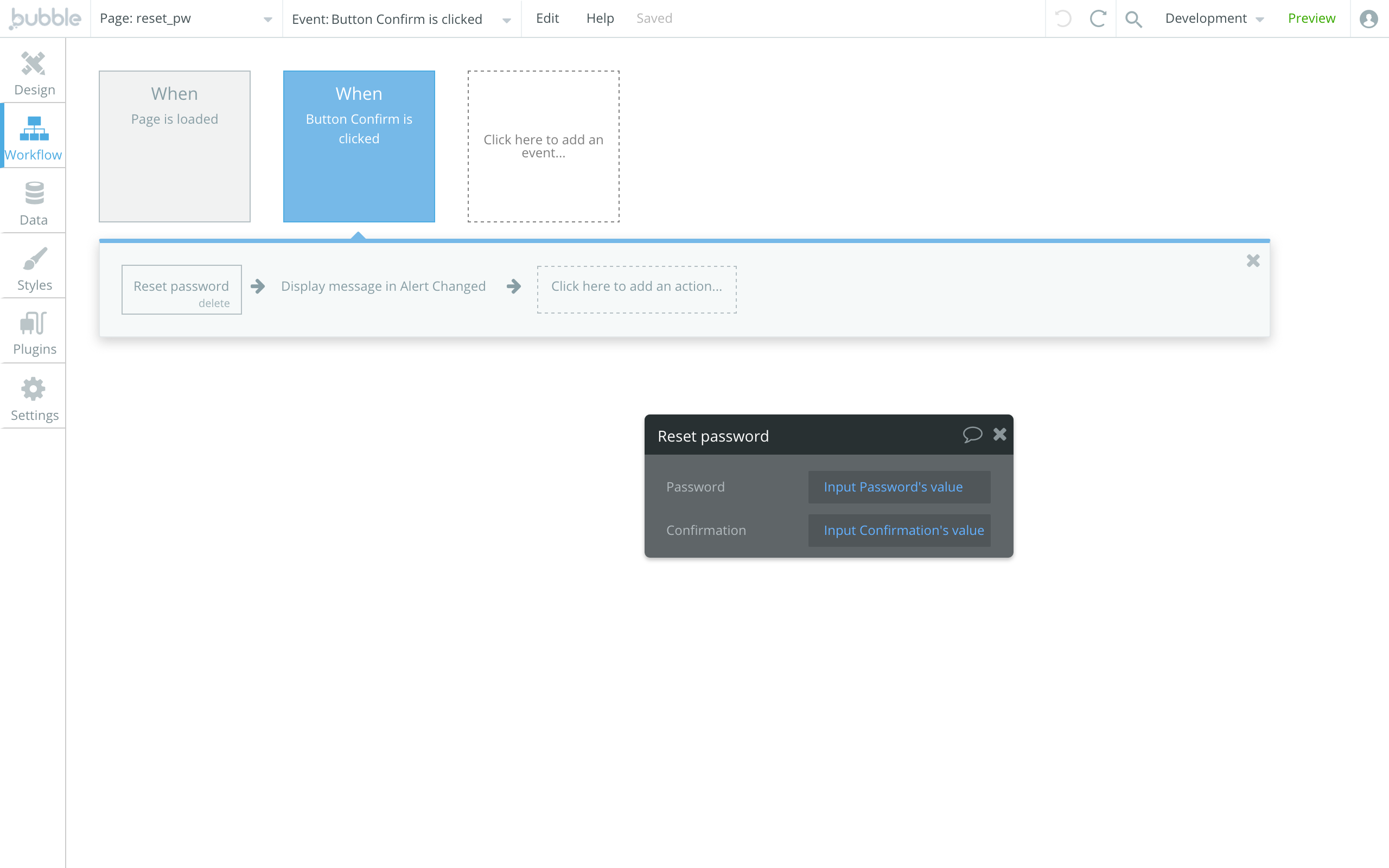The width and height of the screenshot is (1389, 868).
Task: Open the Edit menu
Action: (x=547, y=18)
